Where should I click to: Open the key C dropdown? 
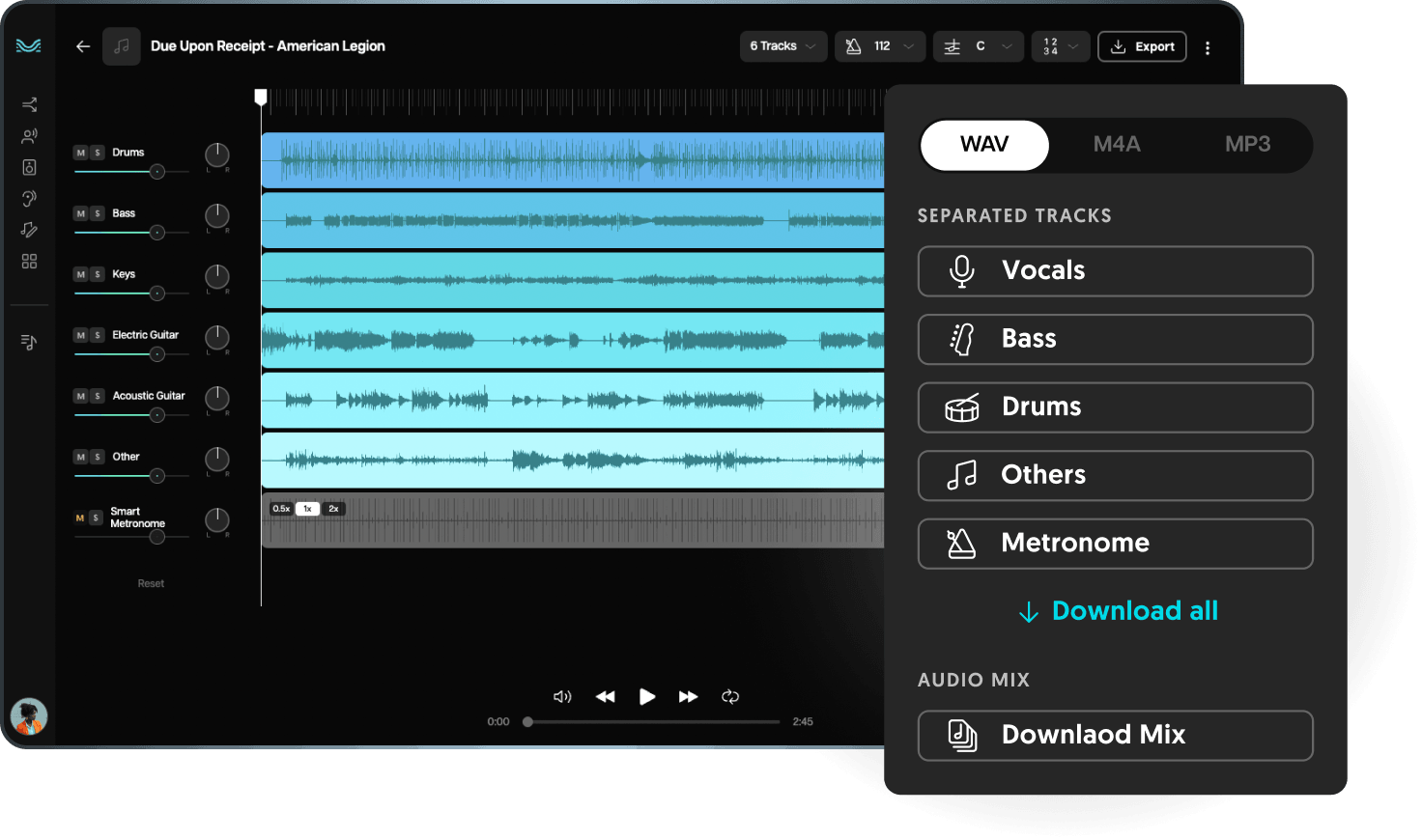tap(978, 45)
